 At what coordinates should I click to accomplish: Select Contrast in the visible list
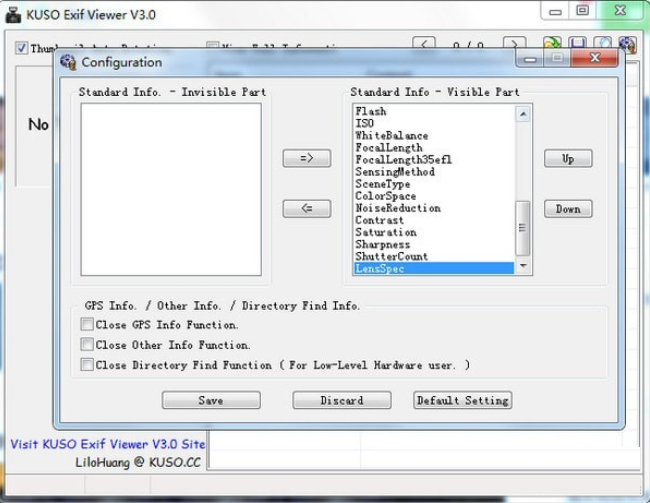(x=434, y=220)
